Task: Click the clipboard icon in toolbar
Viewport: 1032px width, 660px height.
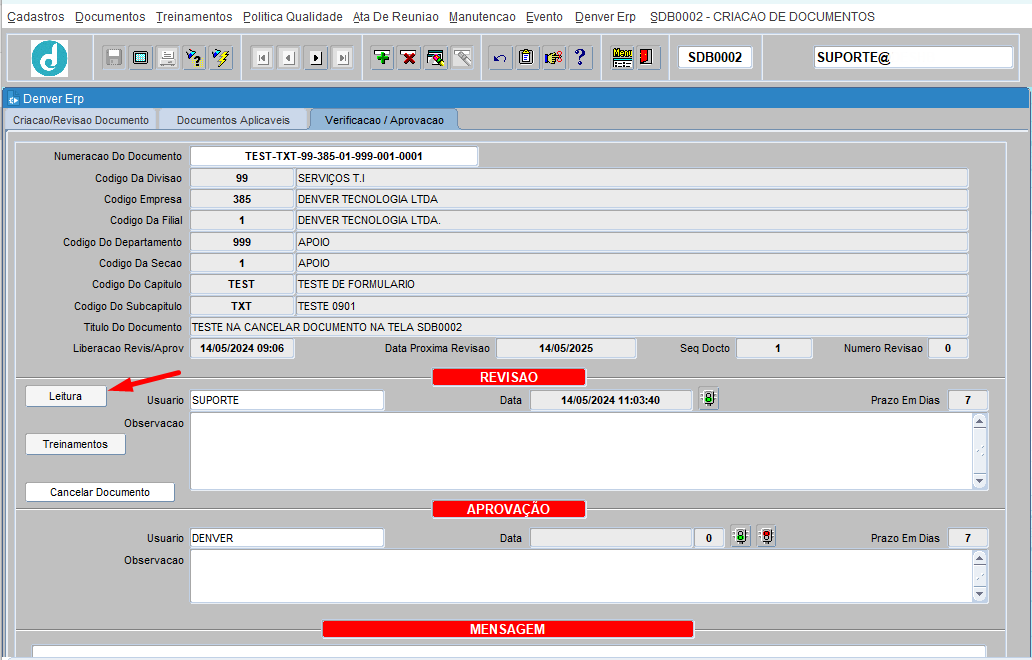Action: [526, 58]
